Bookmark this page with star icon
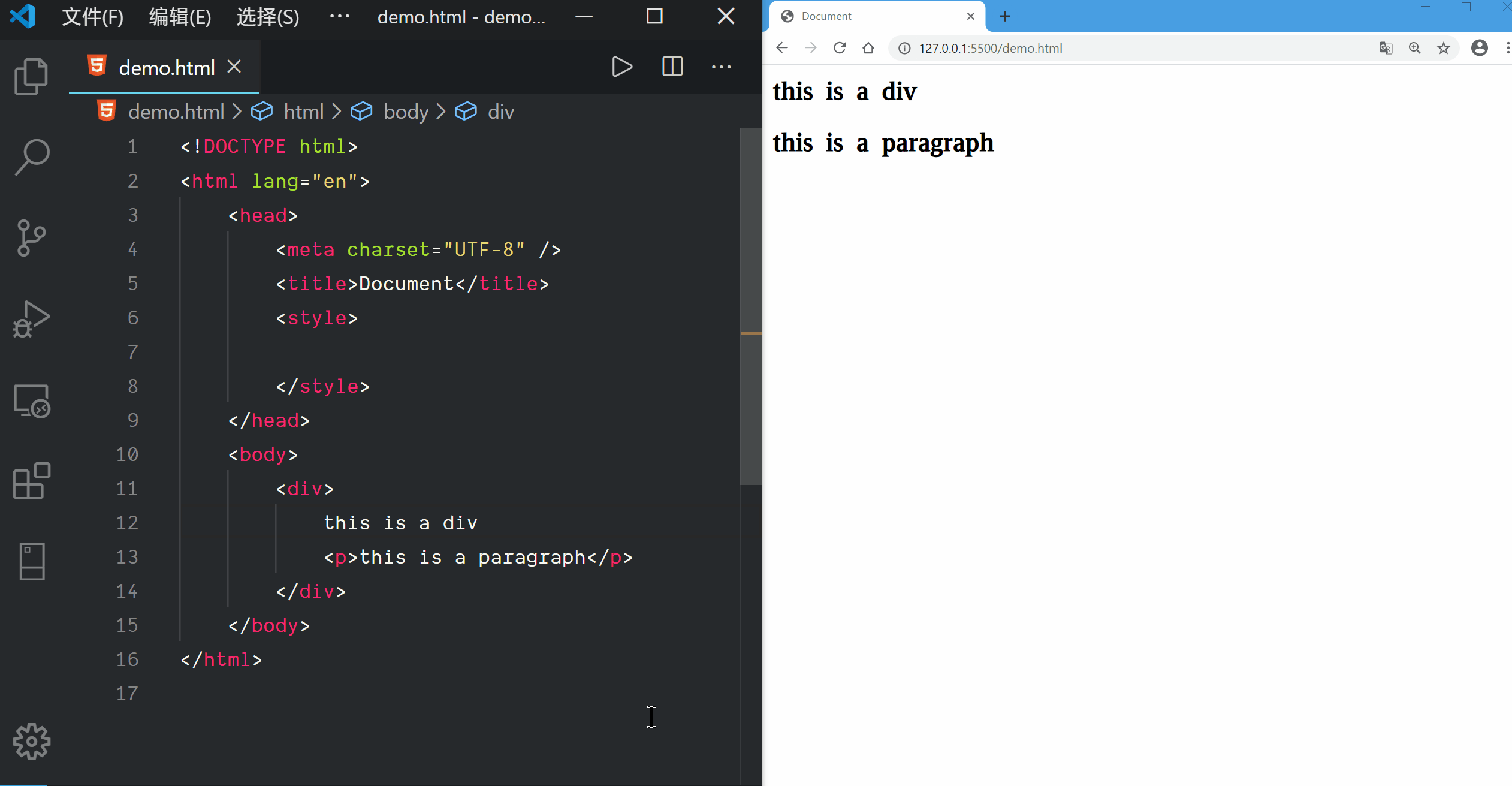Screen dimensions: 1512x786 (1443, 48)
